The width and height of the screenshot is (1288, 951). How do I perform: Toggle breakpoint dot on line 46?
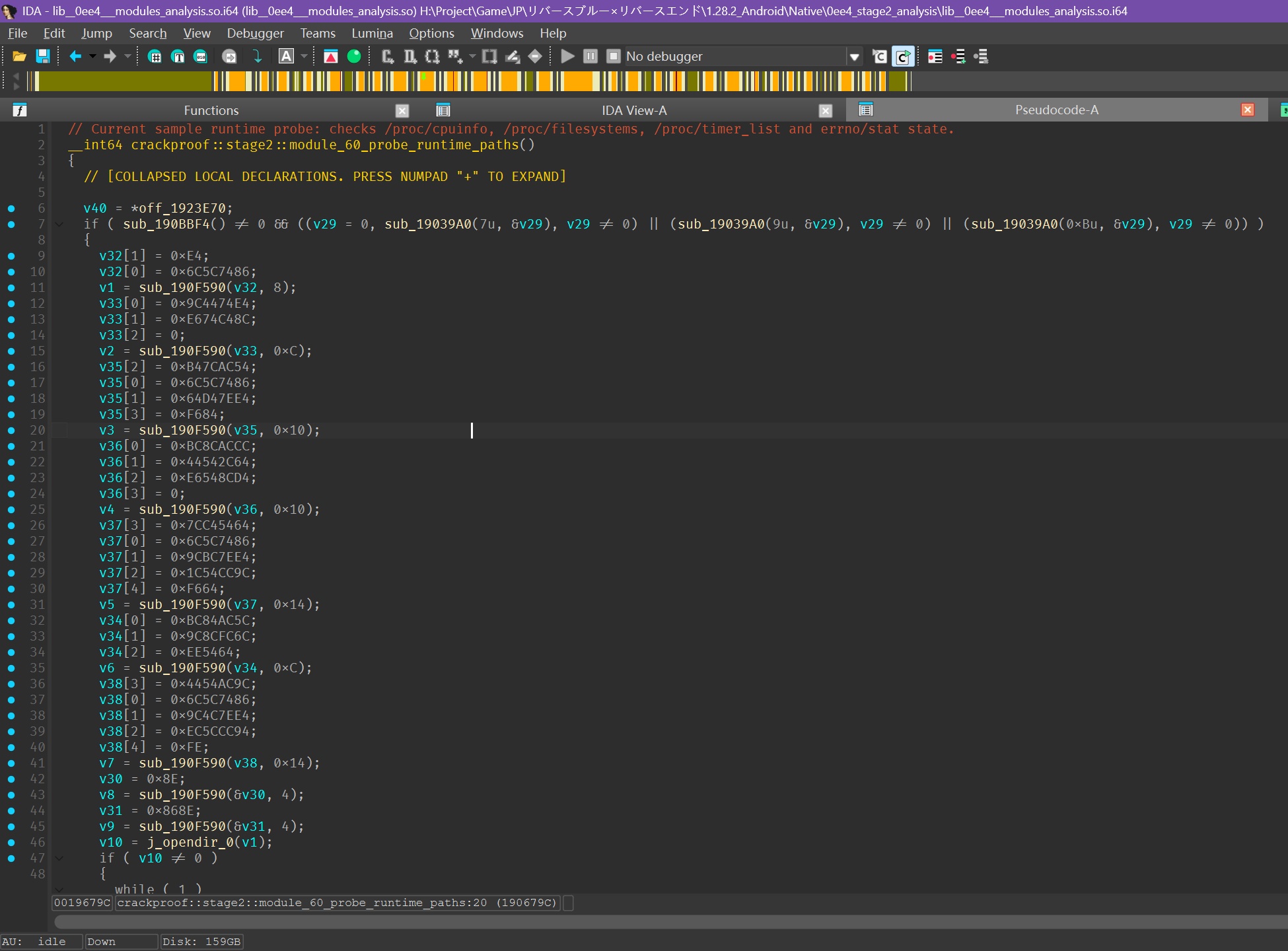coord(11,843)
